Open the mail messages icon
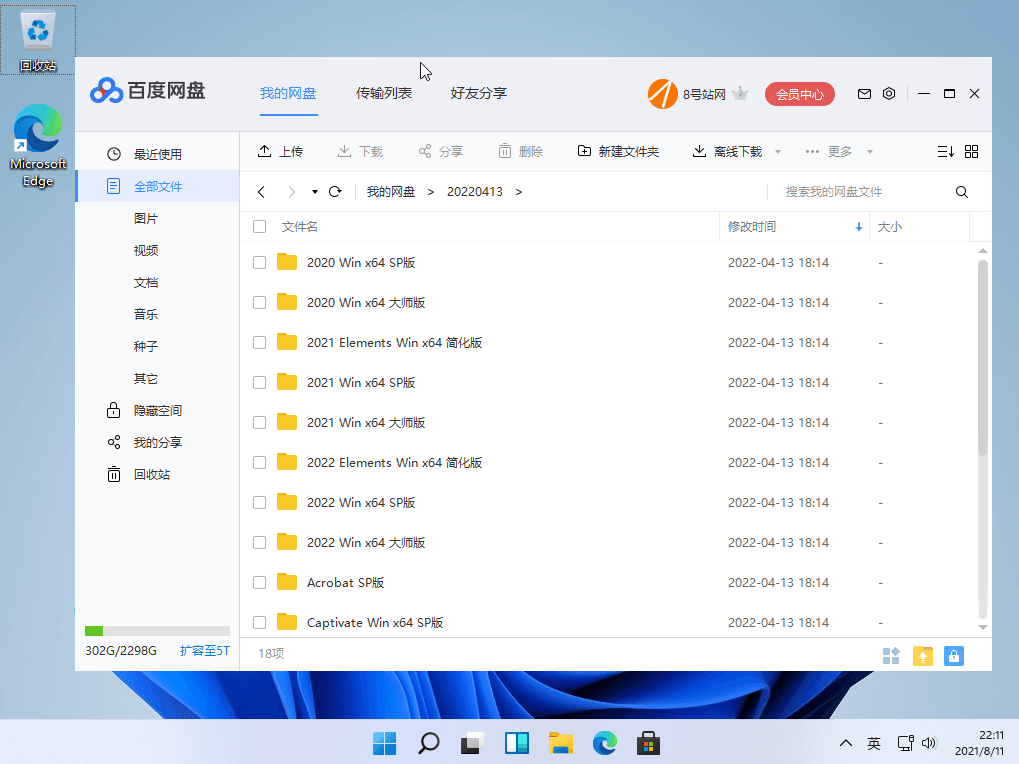This screenshot has width=1019, height=764. [864, 94]
